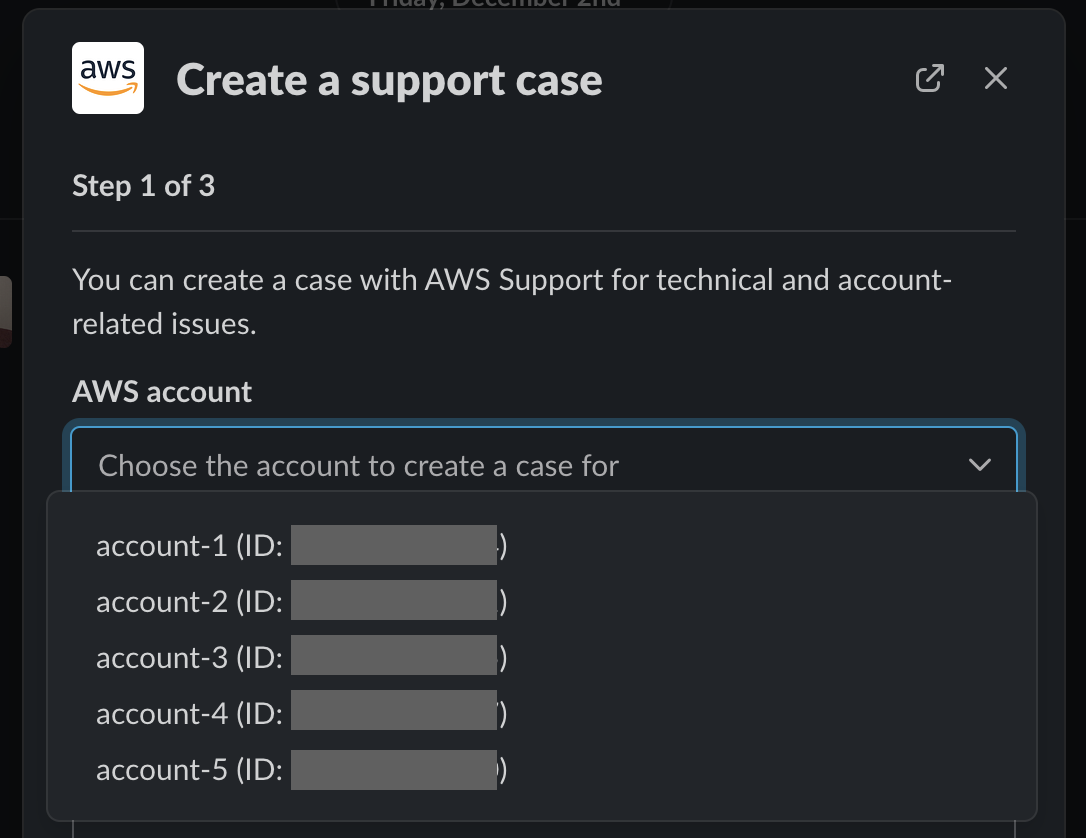Collapse the account list via the chevron
This screenshot has width=1086, height=838.
[980, 464]
